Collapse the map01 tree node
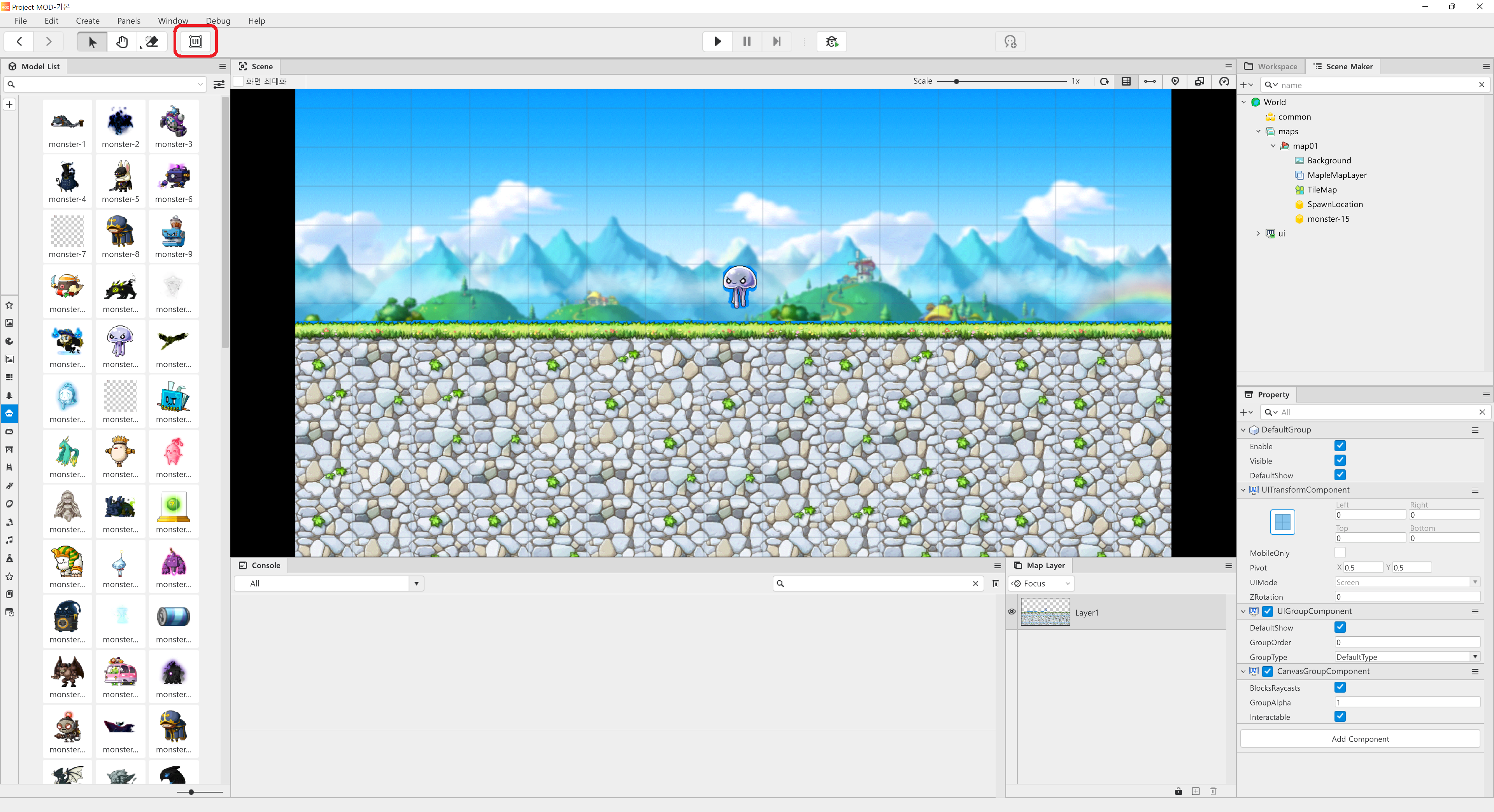The image size is (1494, 812). [1273, 146]
